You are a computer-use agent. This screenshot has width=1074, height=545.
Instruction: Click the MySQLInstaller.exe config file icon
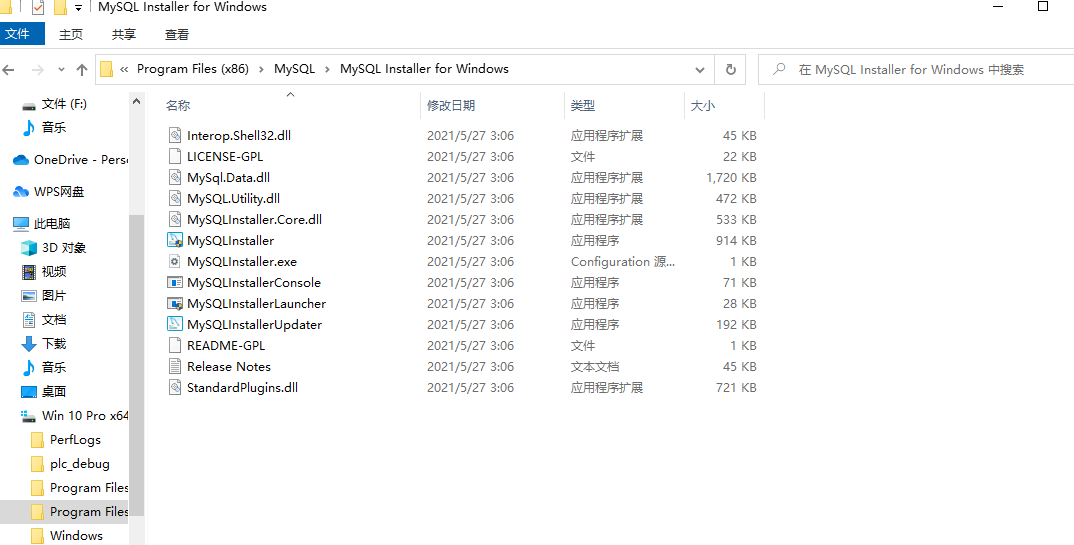175,262
